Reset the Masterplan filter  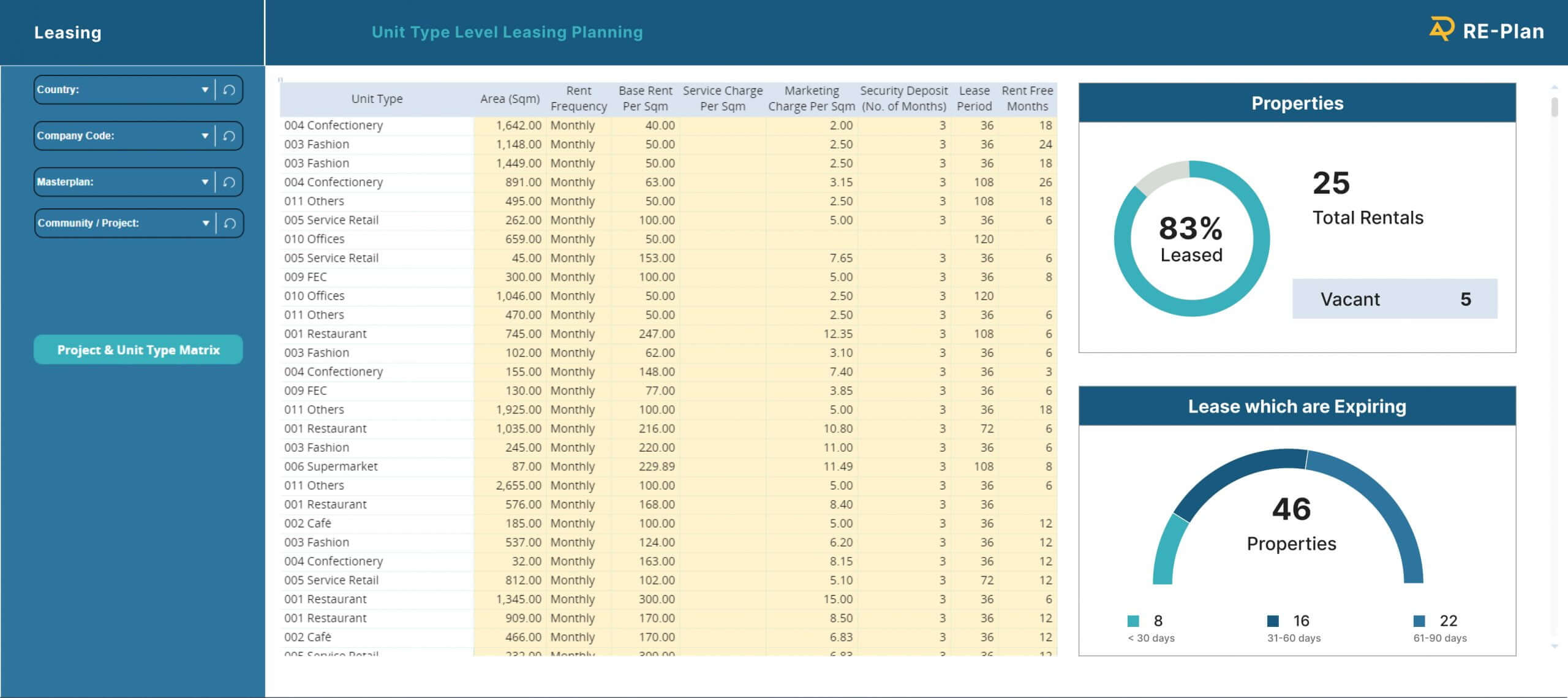[x=229, y=182]
